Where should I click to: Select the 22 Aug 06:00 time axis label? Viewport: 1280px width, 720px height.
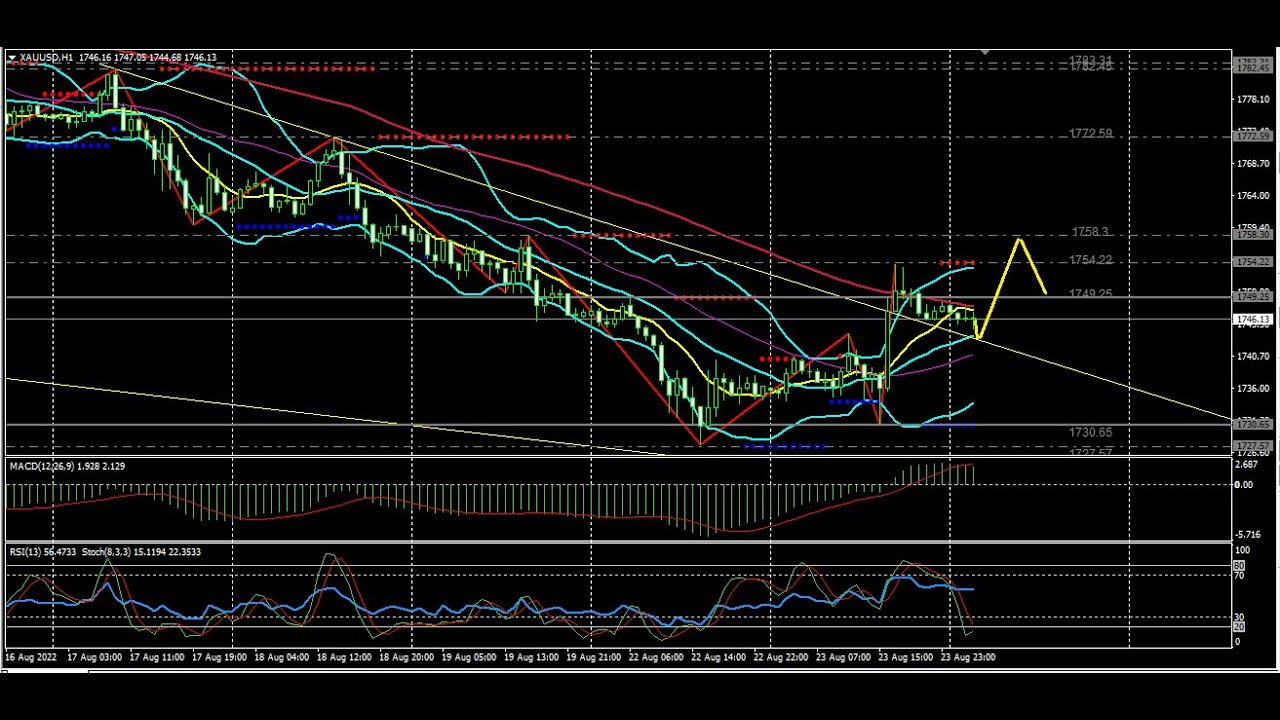click(655, 657)
